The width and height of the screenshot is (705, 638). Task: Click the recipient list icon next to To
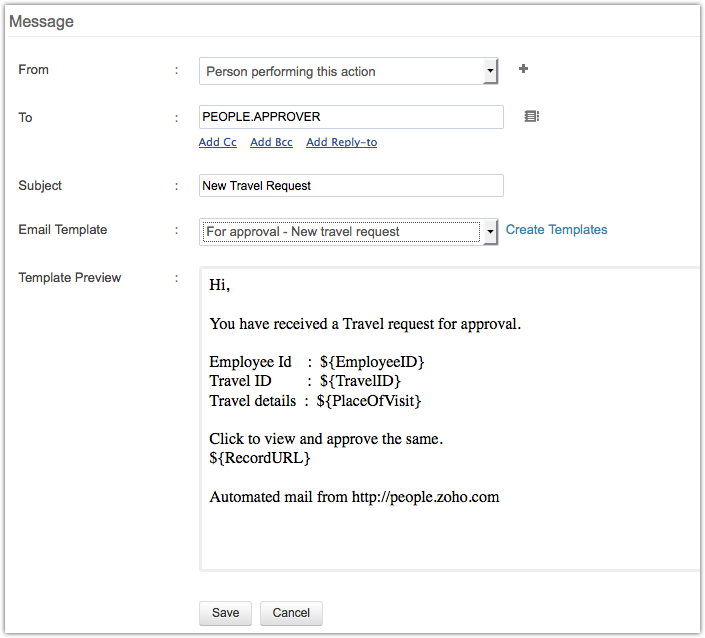532,117
